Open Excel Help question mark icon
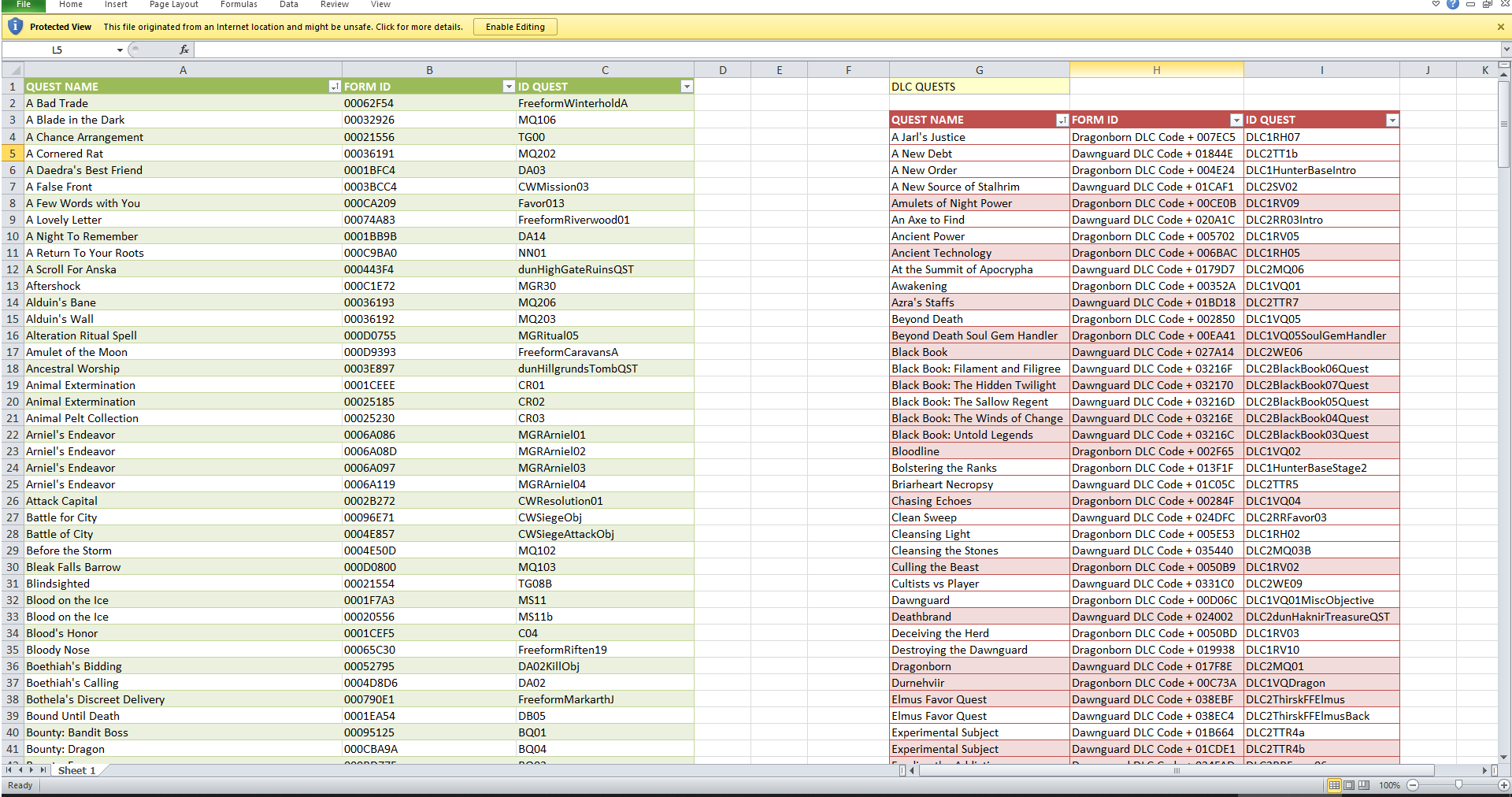The height and width of the screenshot is (797, 1512). (x=1453, y=5)
